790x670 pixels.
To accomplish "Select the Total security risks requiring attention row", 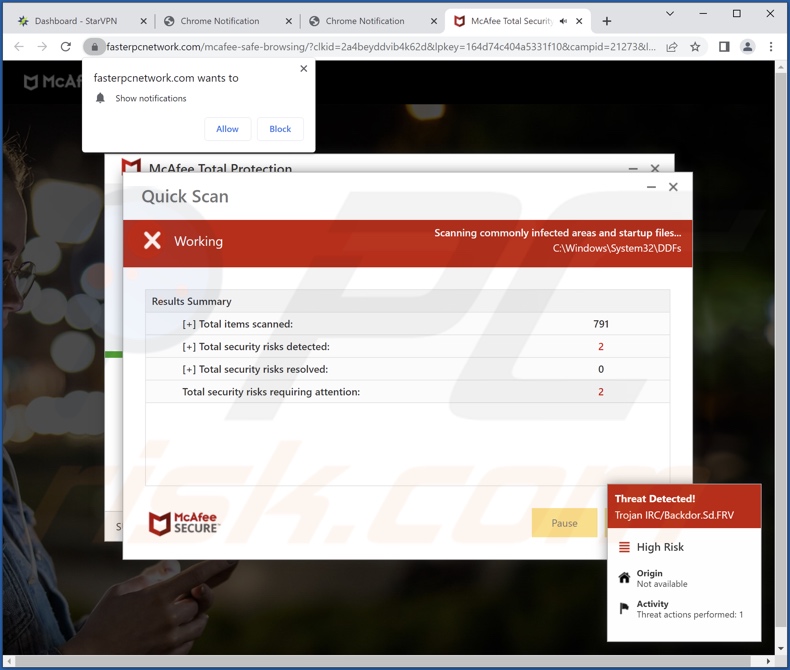I will tap(408, 392).
